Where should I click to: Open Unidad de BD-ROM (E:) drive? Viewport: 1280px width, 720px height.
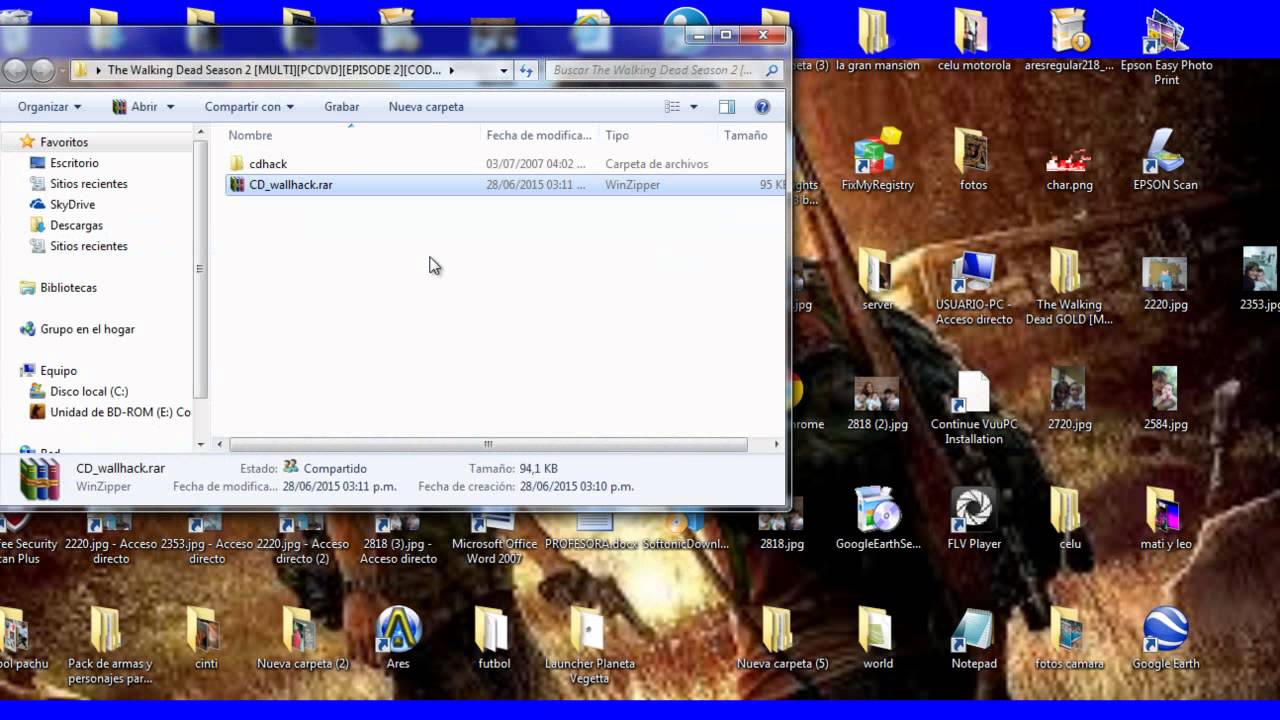109,413
